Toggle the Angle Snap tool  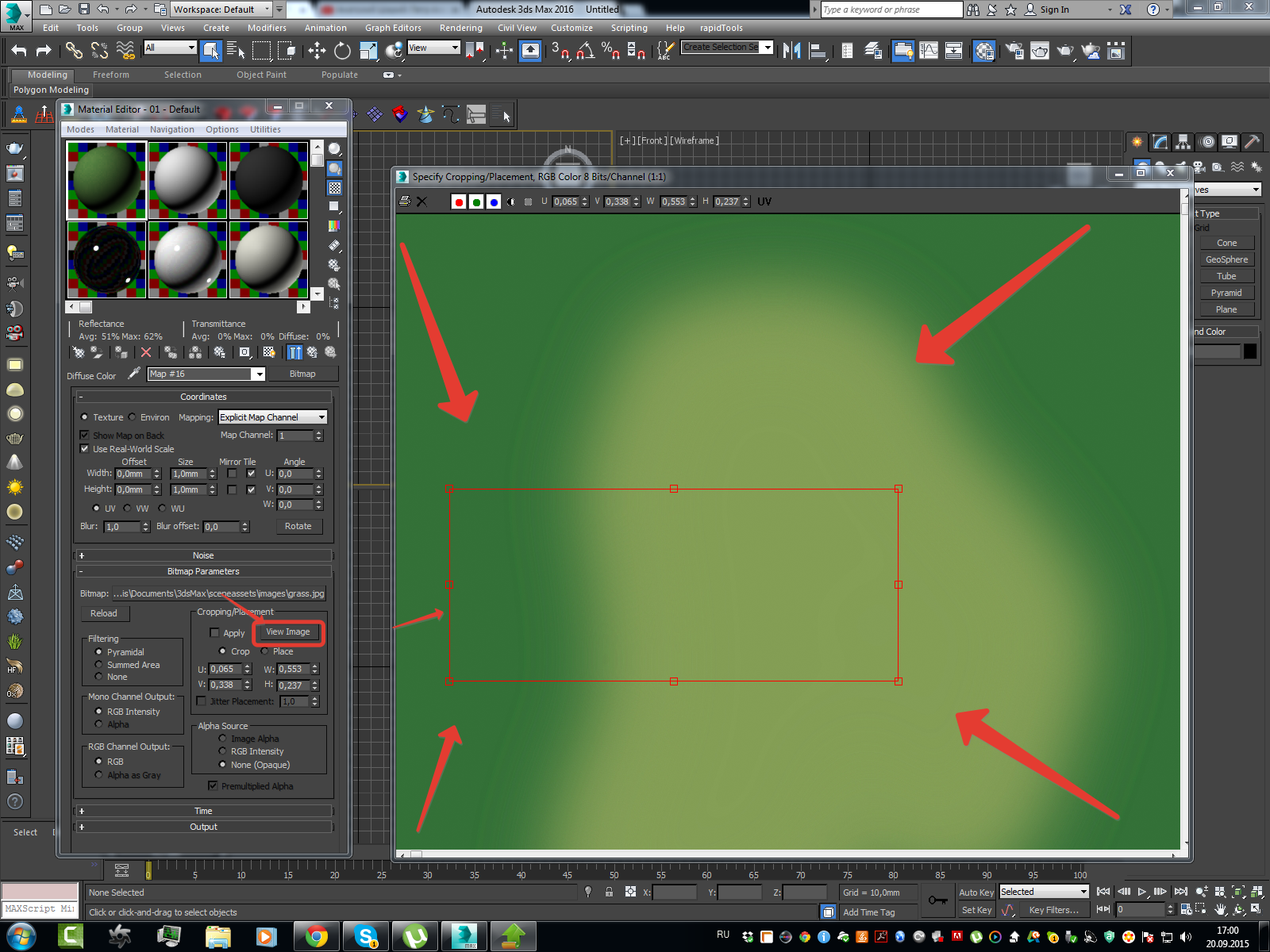585,51
